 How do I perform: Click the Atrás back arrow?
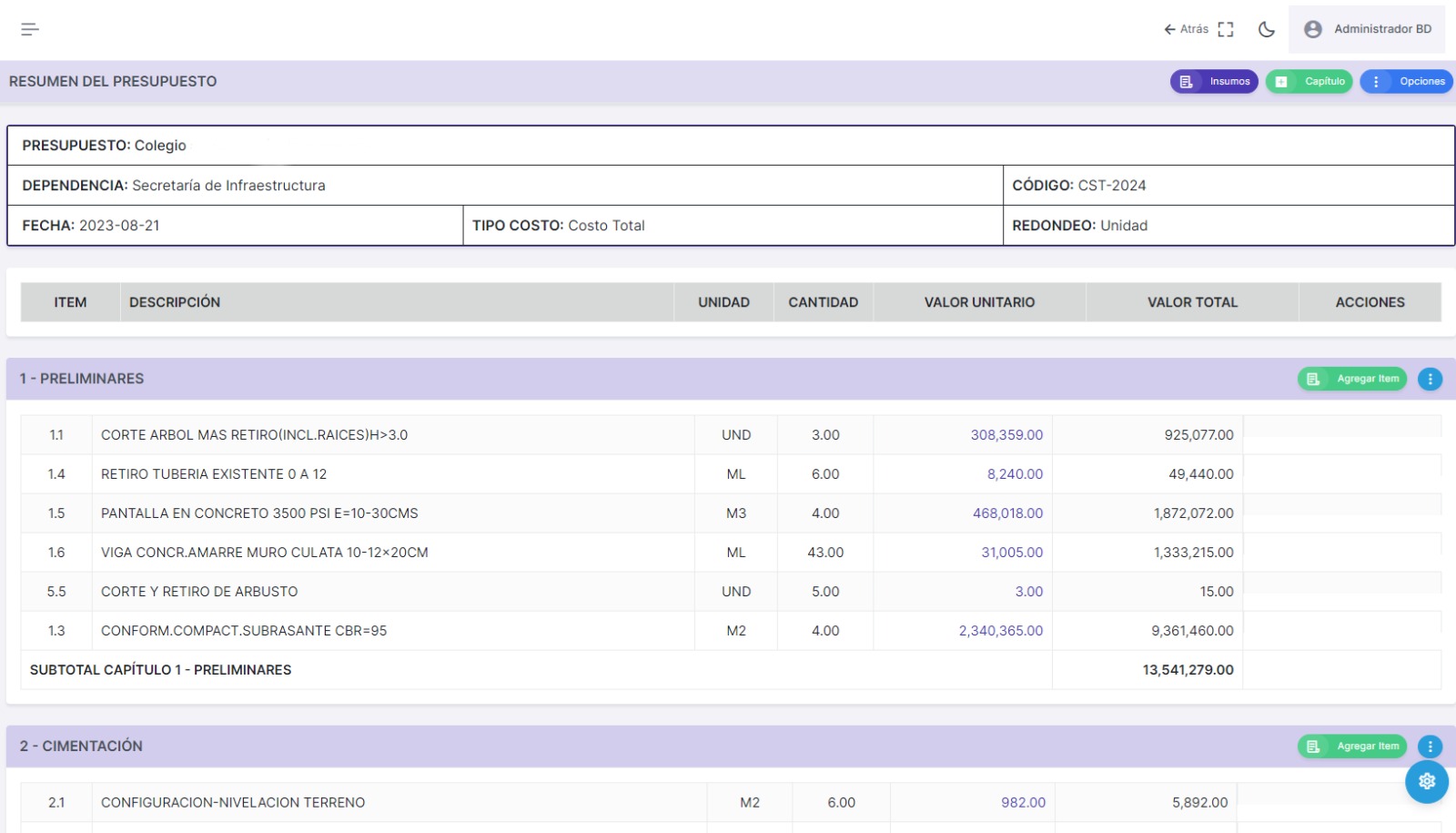click(x=1186, y=29)
